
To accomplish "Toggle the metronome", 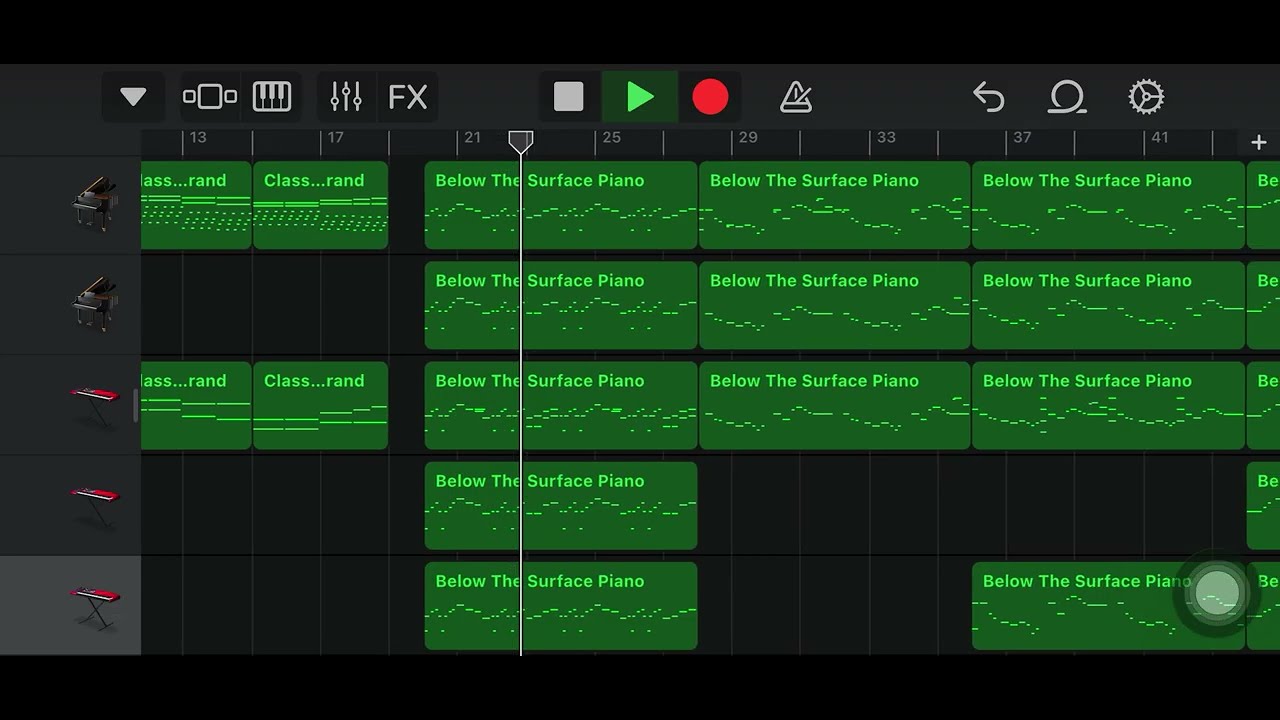I will (796, 97).
